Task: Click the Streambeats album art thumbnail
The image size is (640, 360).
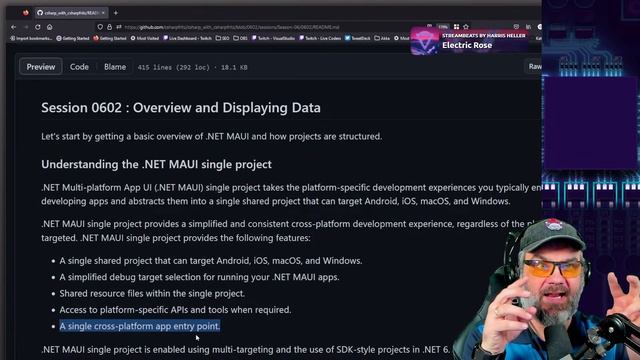Action: point(424,41)
